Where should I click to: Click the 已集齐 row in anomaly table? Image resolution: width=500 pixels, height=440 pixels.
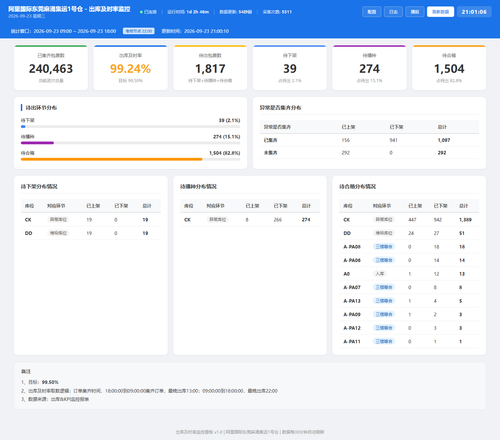point(369,140)
